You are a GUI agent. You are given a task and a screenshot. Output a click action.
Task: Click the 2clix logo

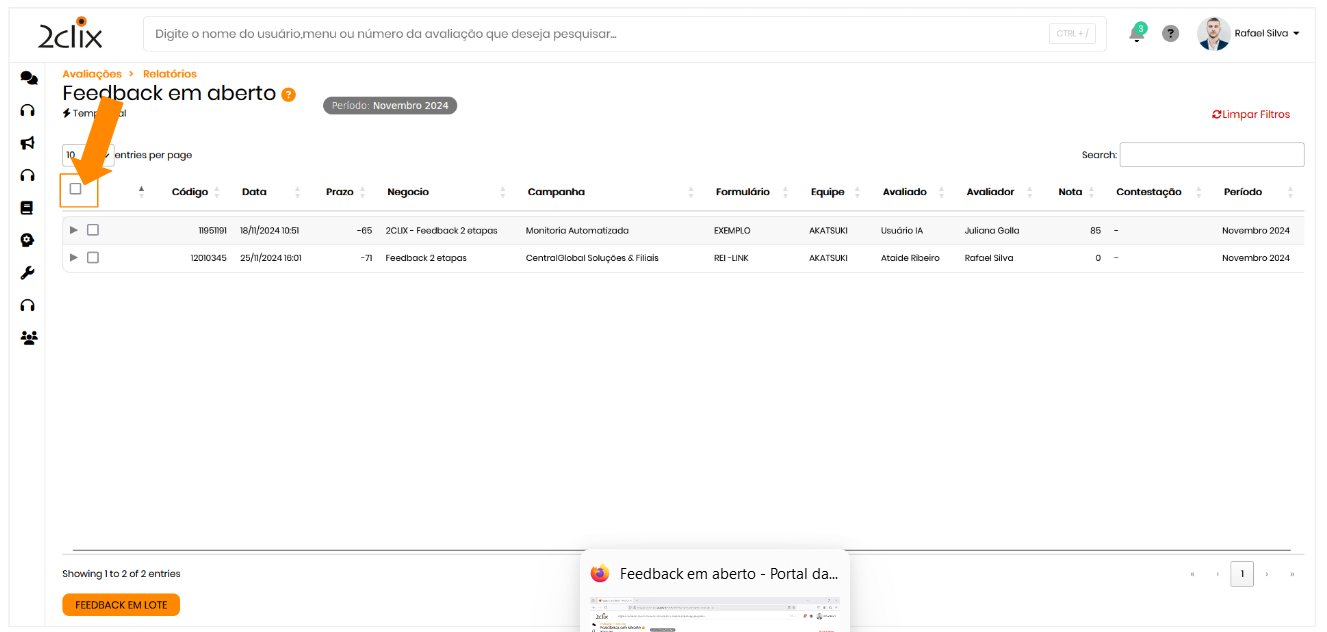tap(70, 34)
